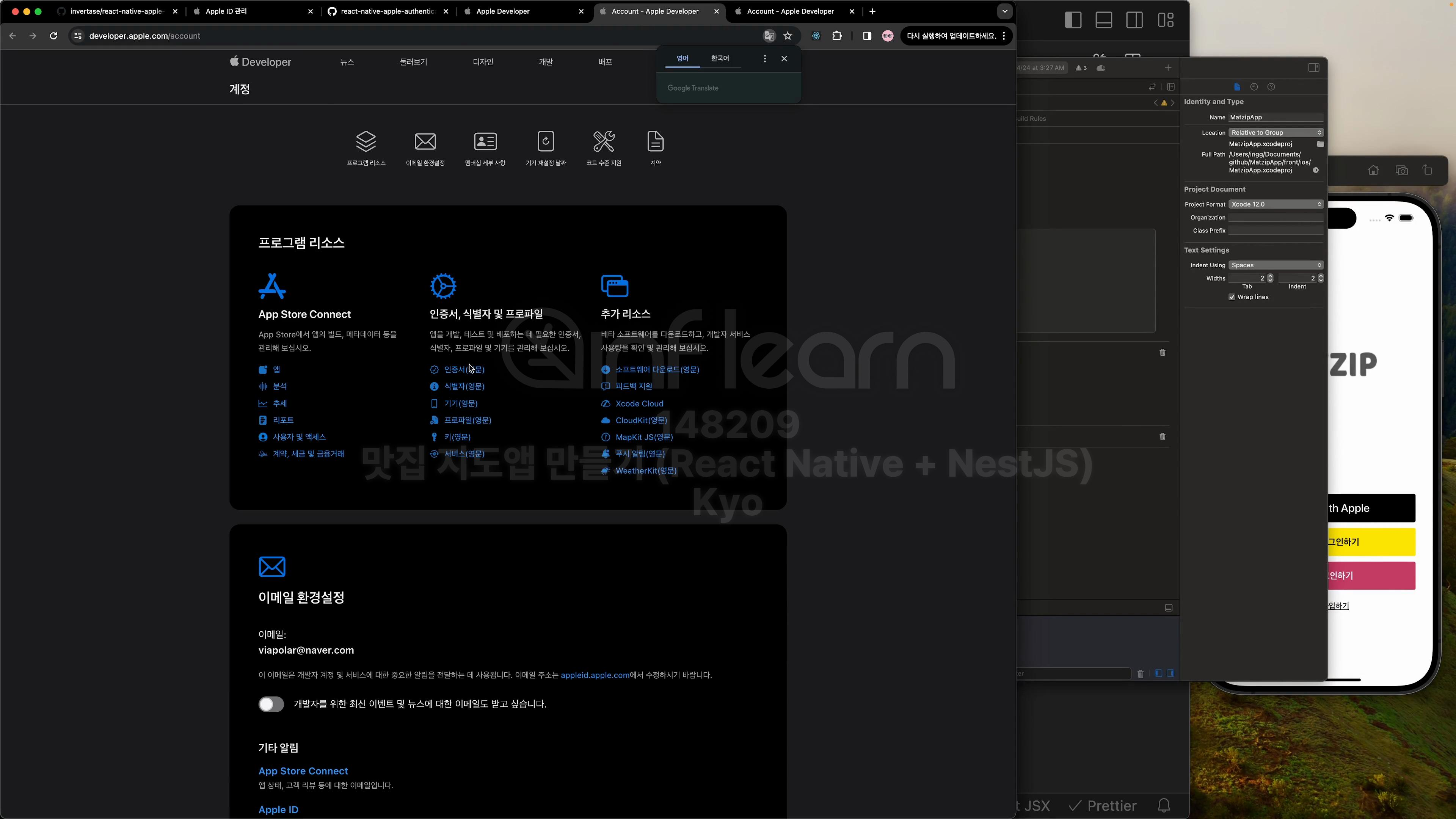This screenshot has height=819, width=1456.
Task: Switch to invertase/react-native-apple tab
Action: 118,11
